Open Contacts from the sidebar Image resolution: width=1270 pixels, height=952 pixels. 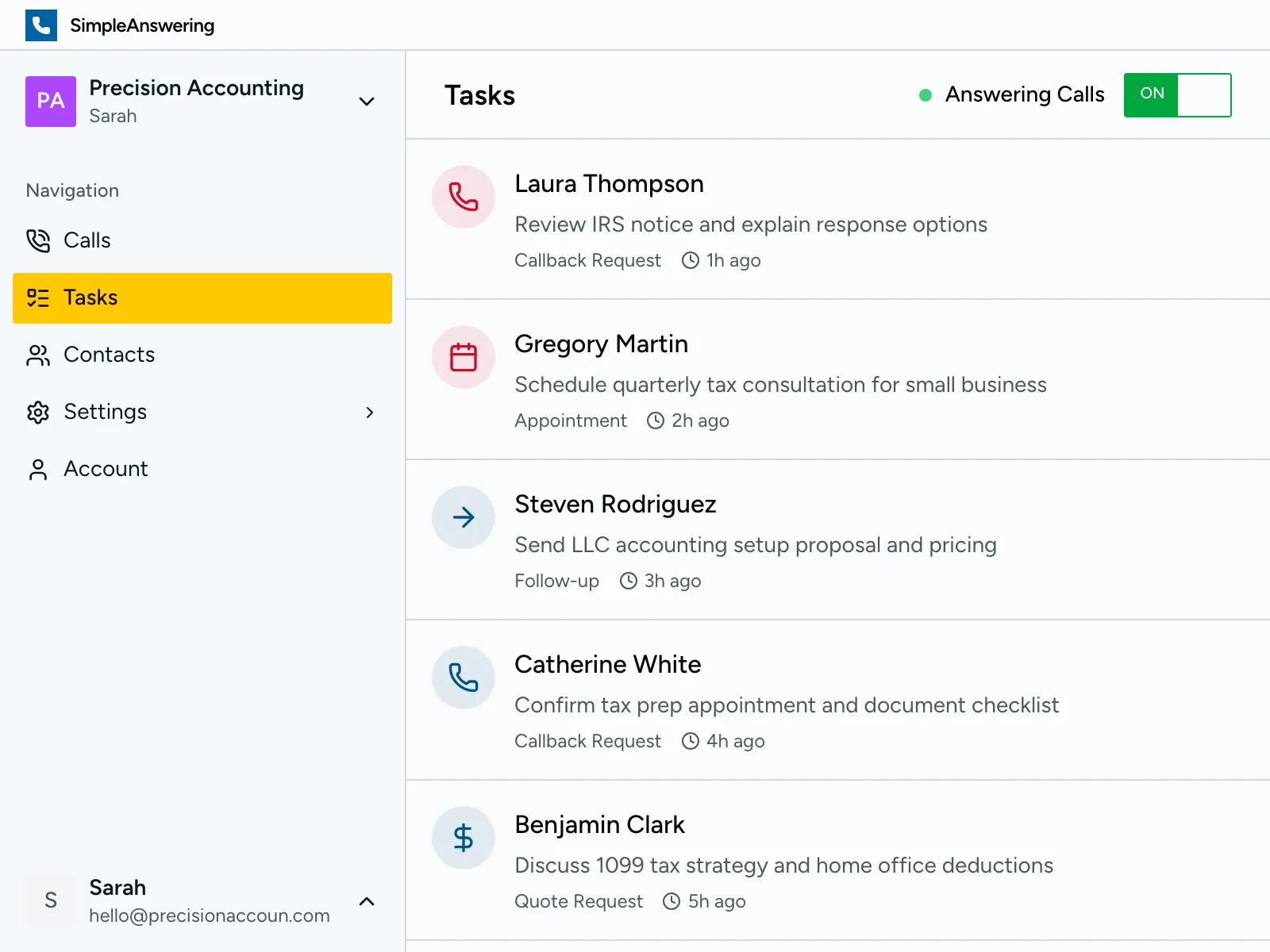(109, 355)
